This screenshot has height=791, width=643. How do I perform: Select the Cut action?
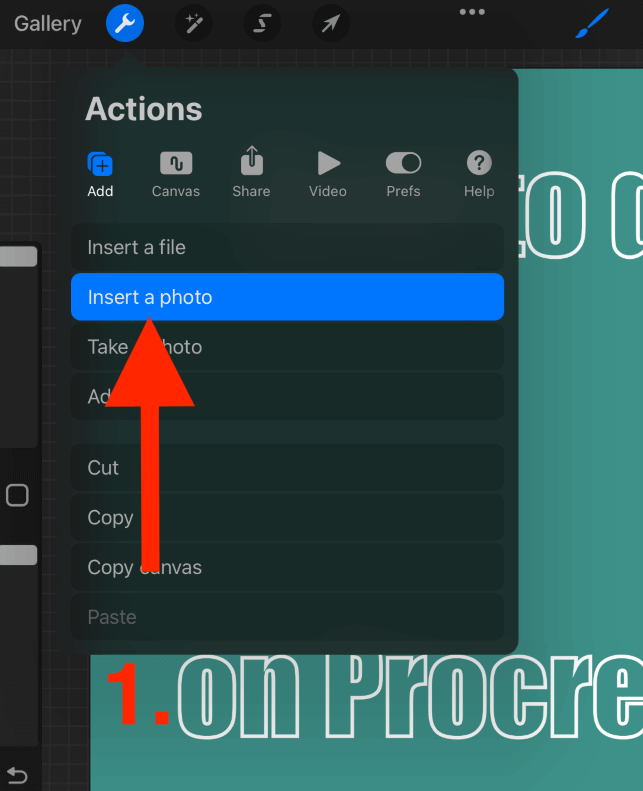pyautogui.click(x=287, y=468)
